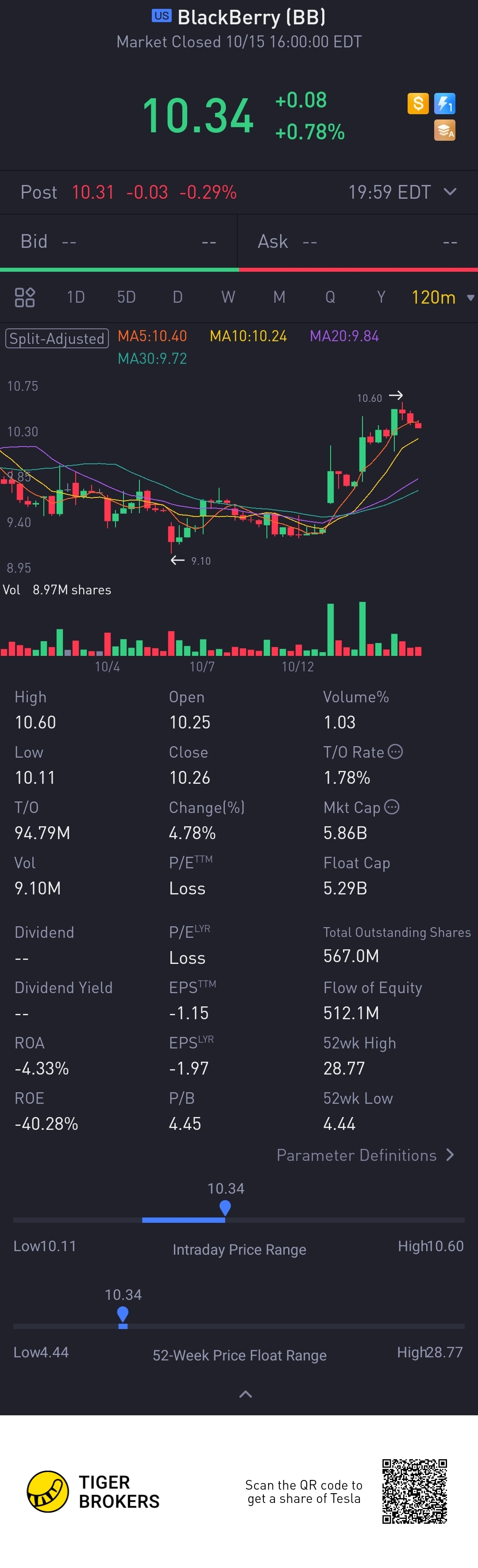Open Mkt Cap info bubble
The width and height of the screenshot is (478, 1568).
pyautogui.click(x=392, y=807)
